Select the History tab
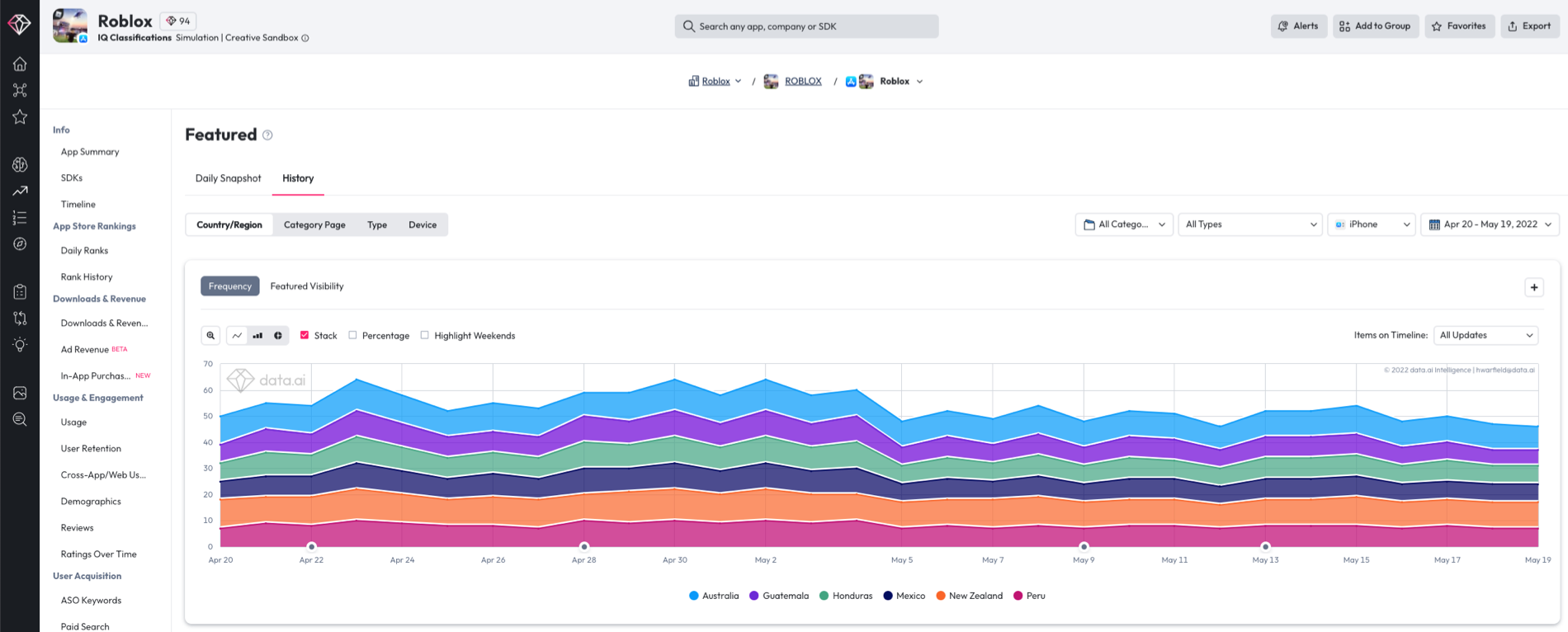Screen dimensions: 1568x632 coord(298,178)
